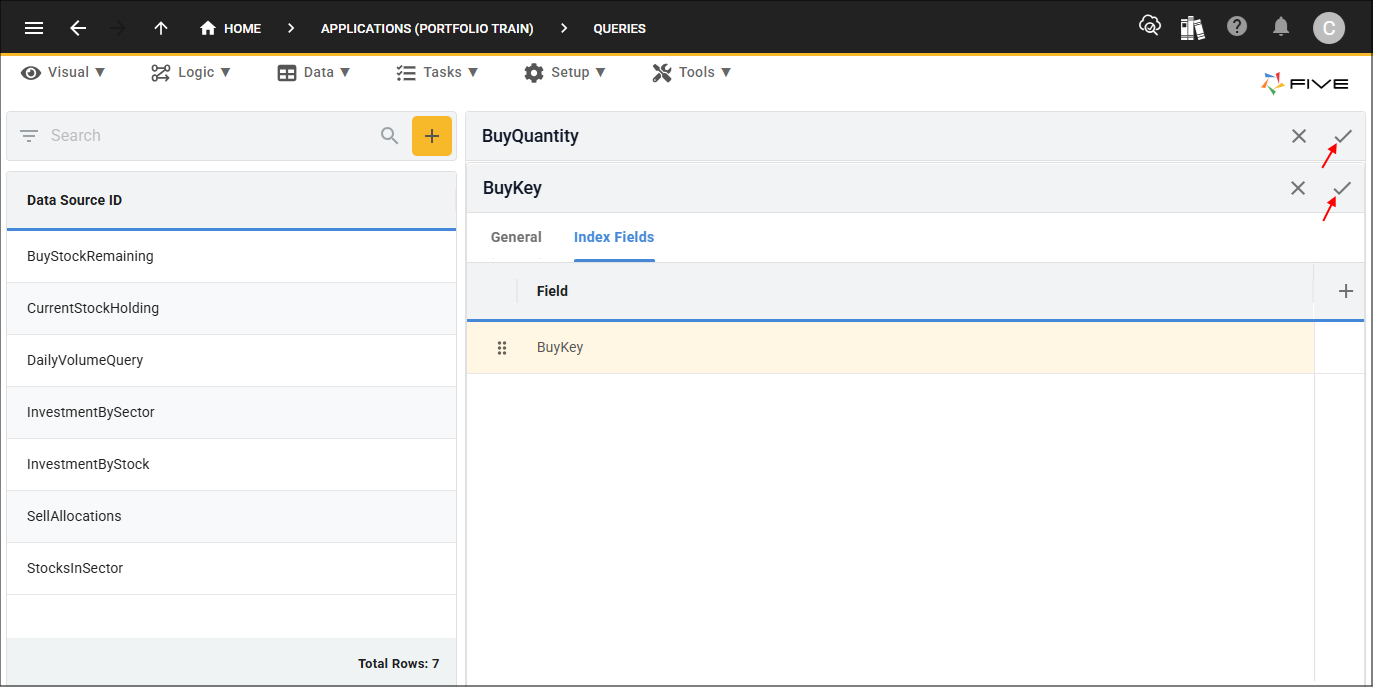Screen dimensions: 1373x687
Task: Open Applications (Portfolio Train) breadcrumb
Action: pos(427,29)
